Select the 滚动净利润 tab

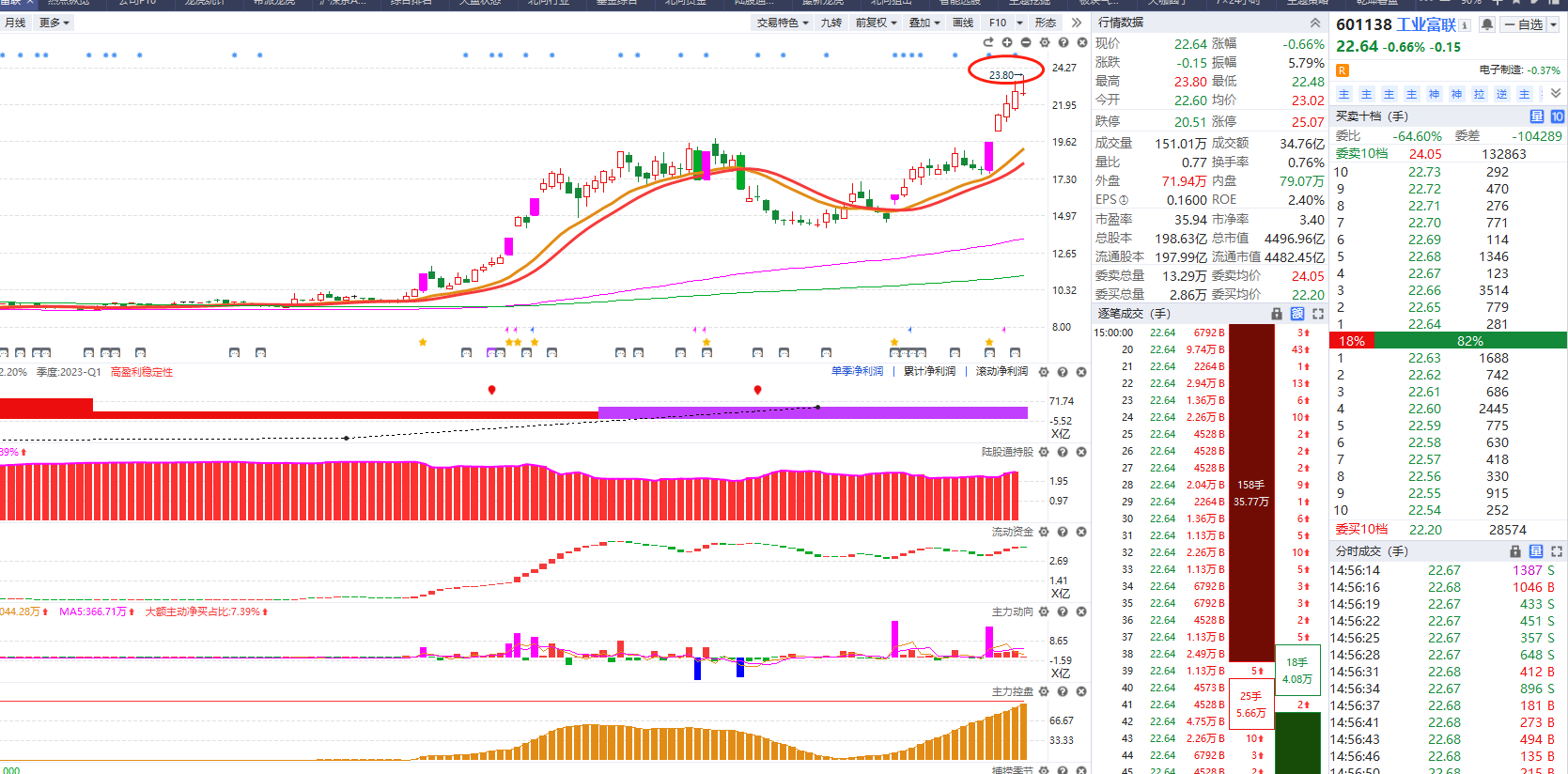pos(1001,372)
